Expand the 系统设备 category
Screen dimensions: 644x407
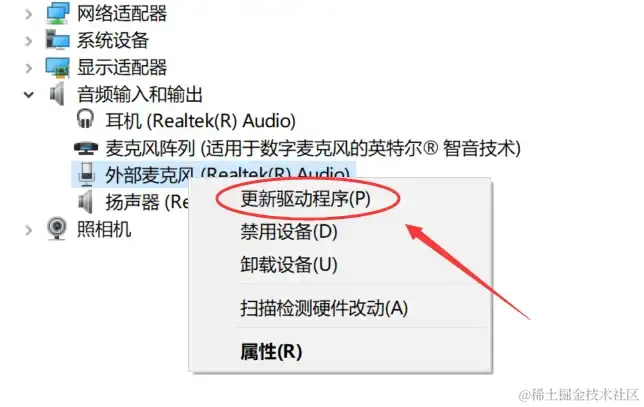tap(28, 41)
